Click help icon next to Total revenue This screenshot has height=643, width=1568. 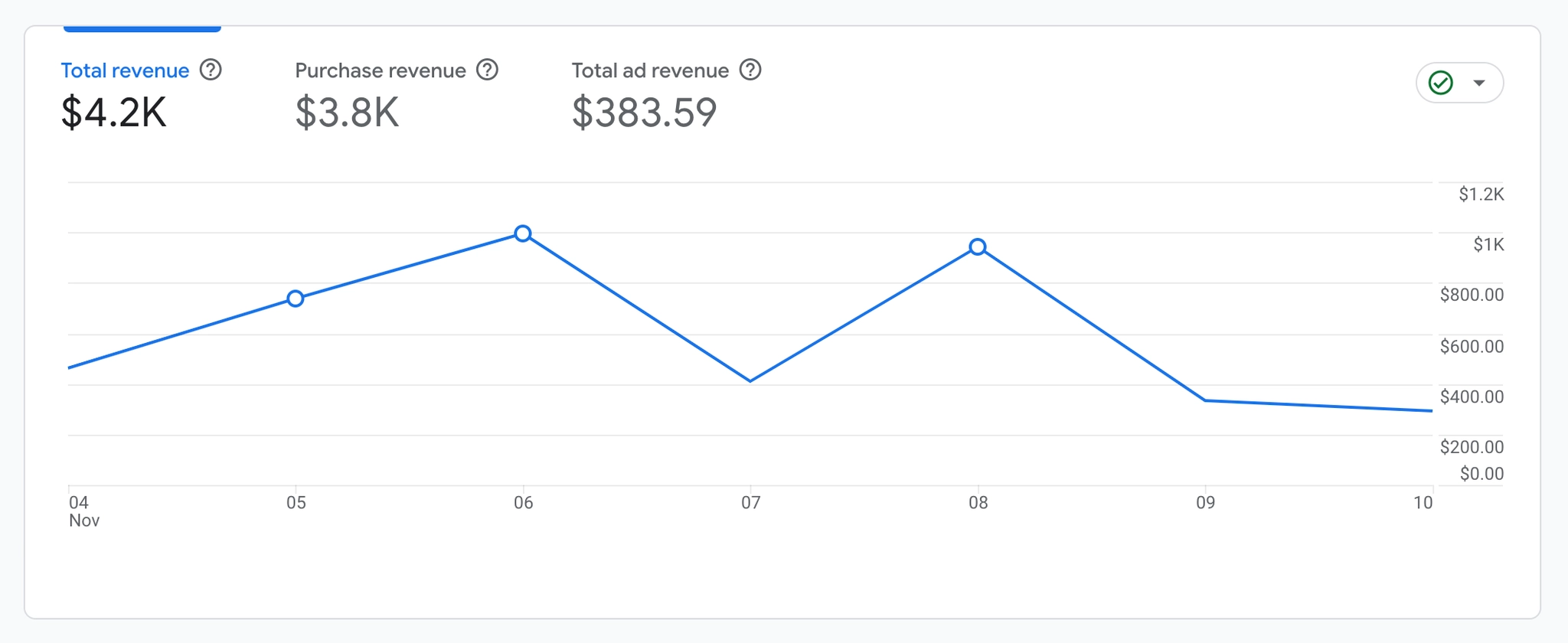coord(211,70)
